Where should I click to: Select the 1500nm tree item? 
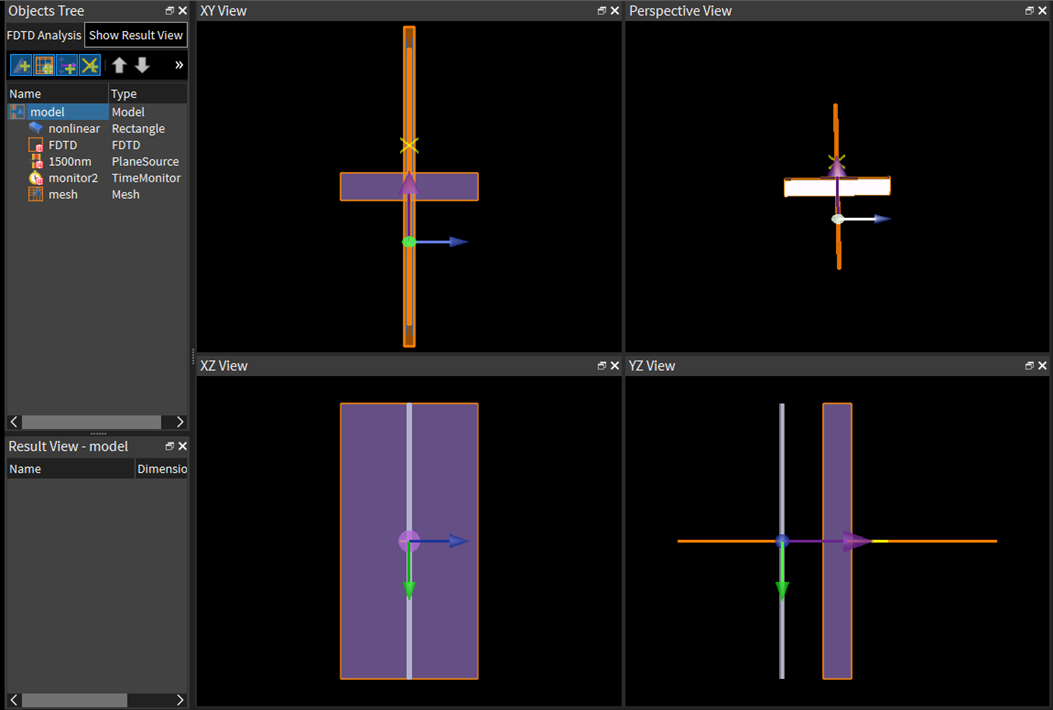pos(70,161)
